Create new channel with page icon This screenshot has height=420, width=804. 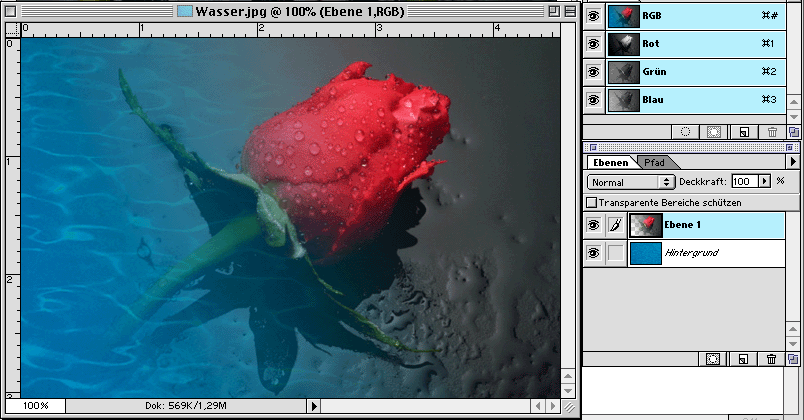pyautogui.click(x=743, y=131)
